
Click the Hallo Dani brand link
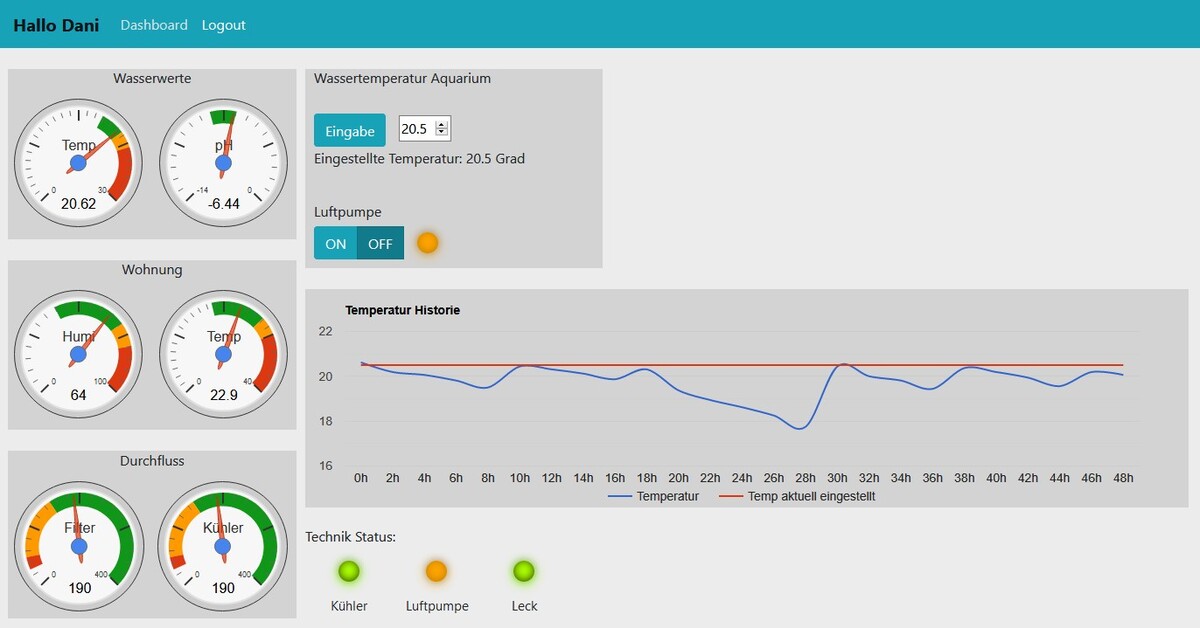(x=56, y=25)
